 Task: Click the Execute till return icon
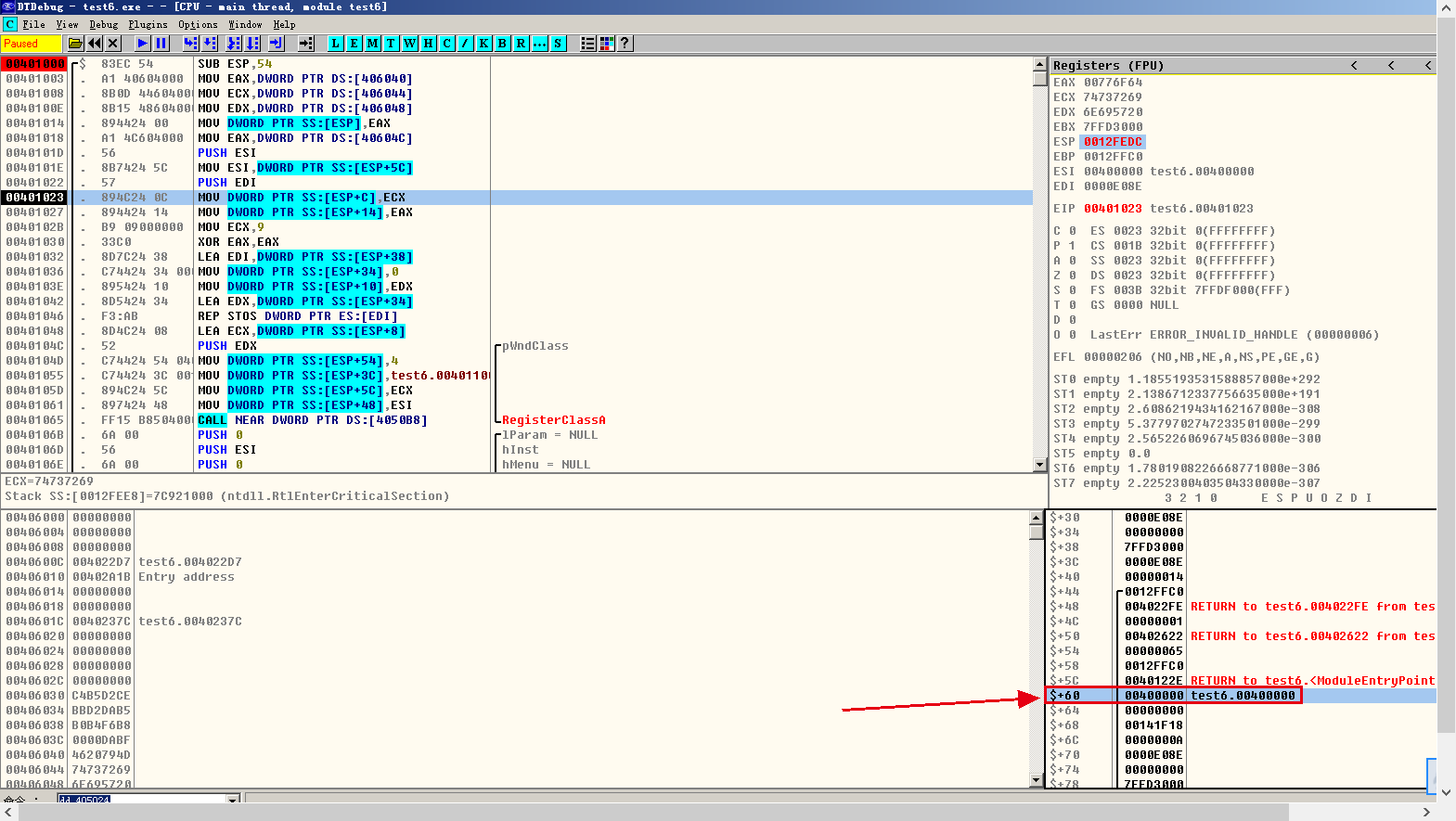[x=276, y=44]
